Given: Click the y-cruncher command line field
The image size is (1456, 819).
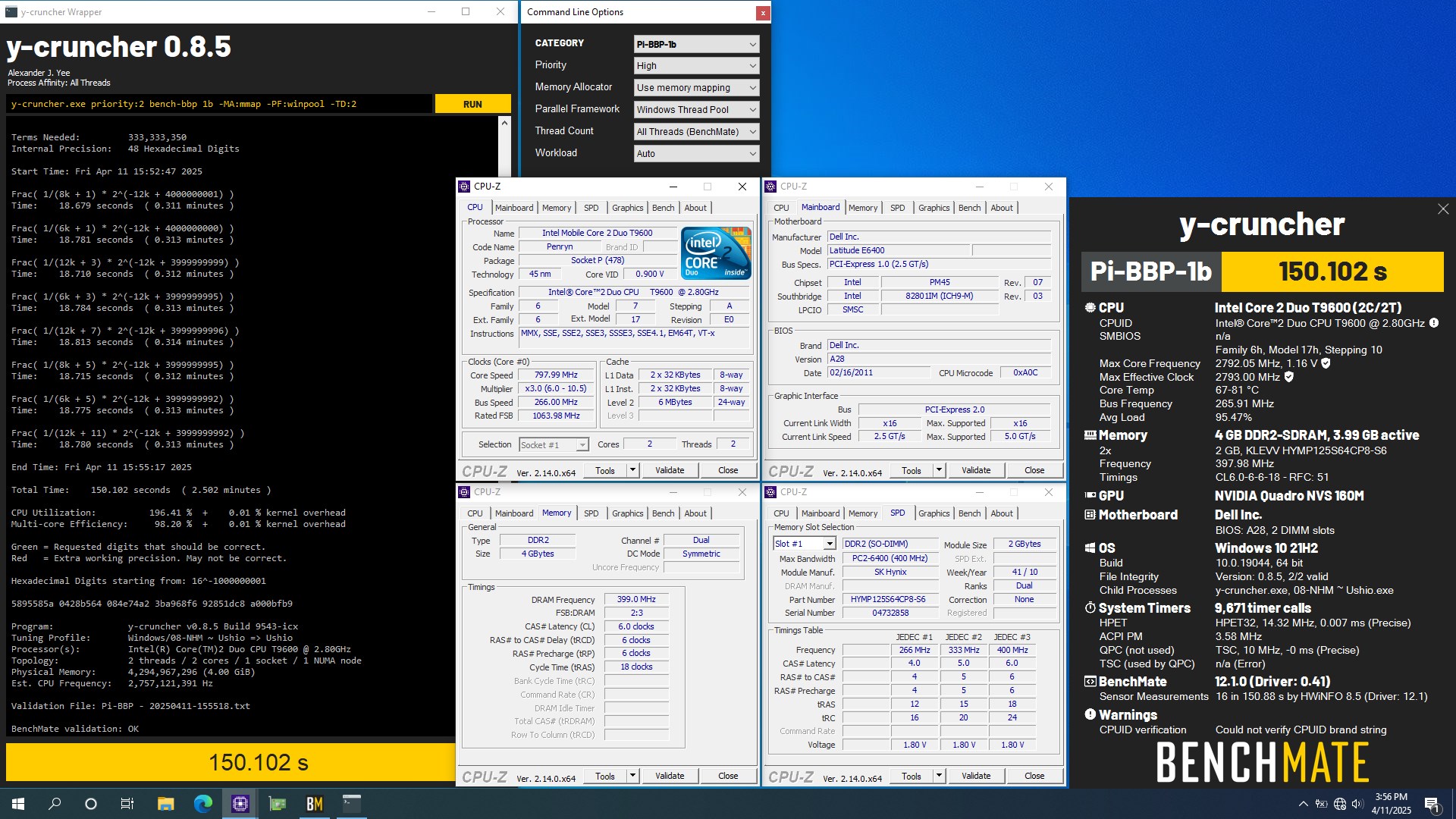Looking at the screenshot, I should click(x=219, y=104).
